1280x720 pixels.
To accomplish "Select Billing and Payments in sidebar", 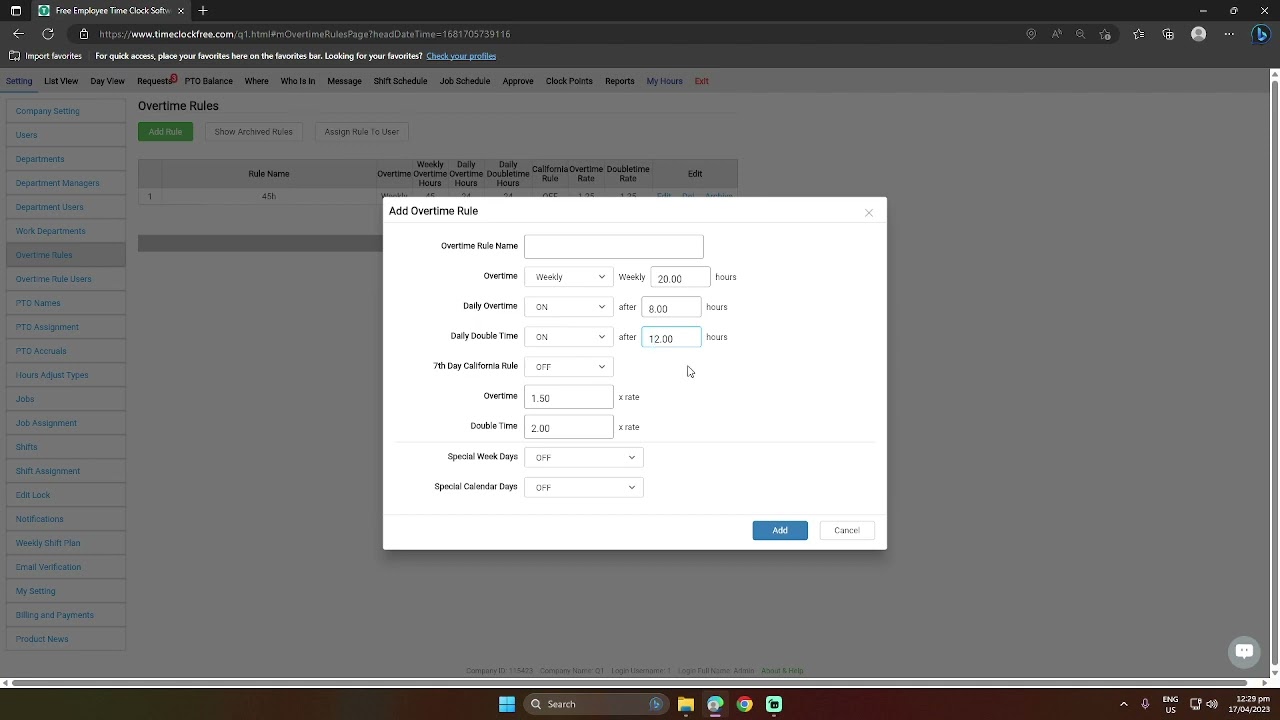I will click(66, 615).
